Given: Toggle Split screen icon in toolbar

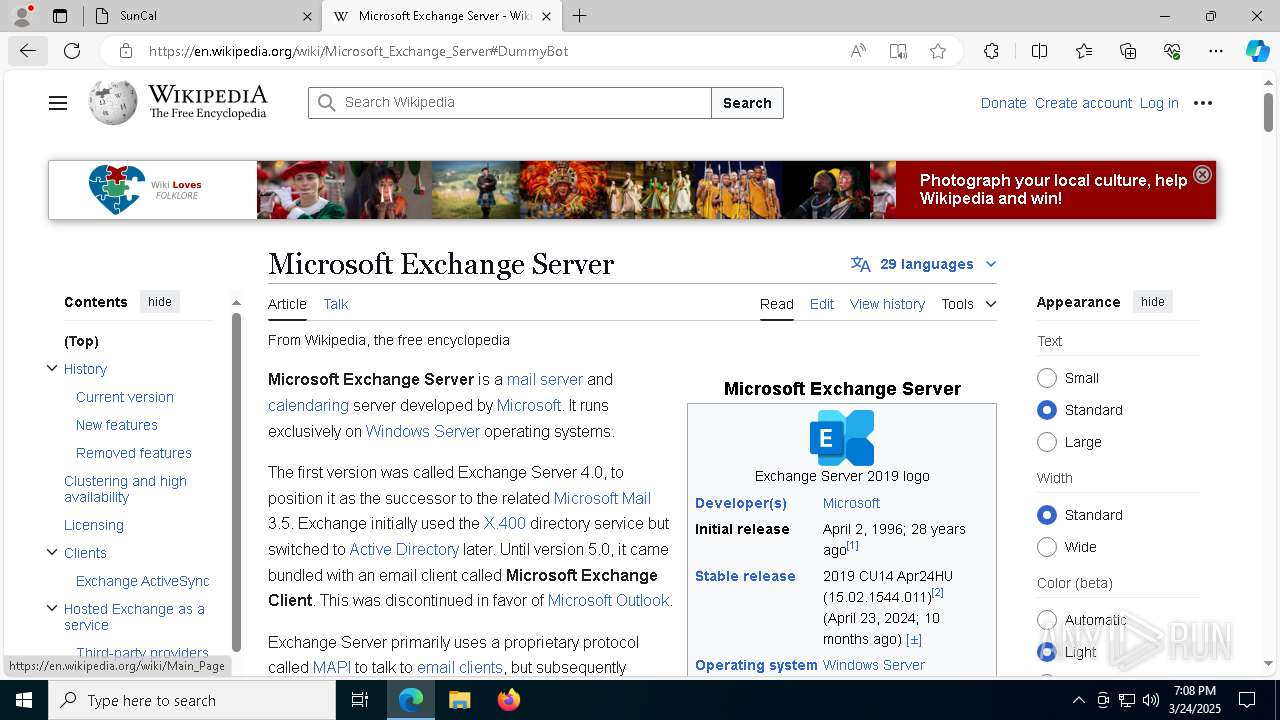Looking at the screenshot, I should tap(1039, 51).
